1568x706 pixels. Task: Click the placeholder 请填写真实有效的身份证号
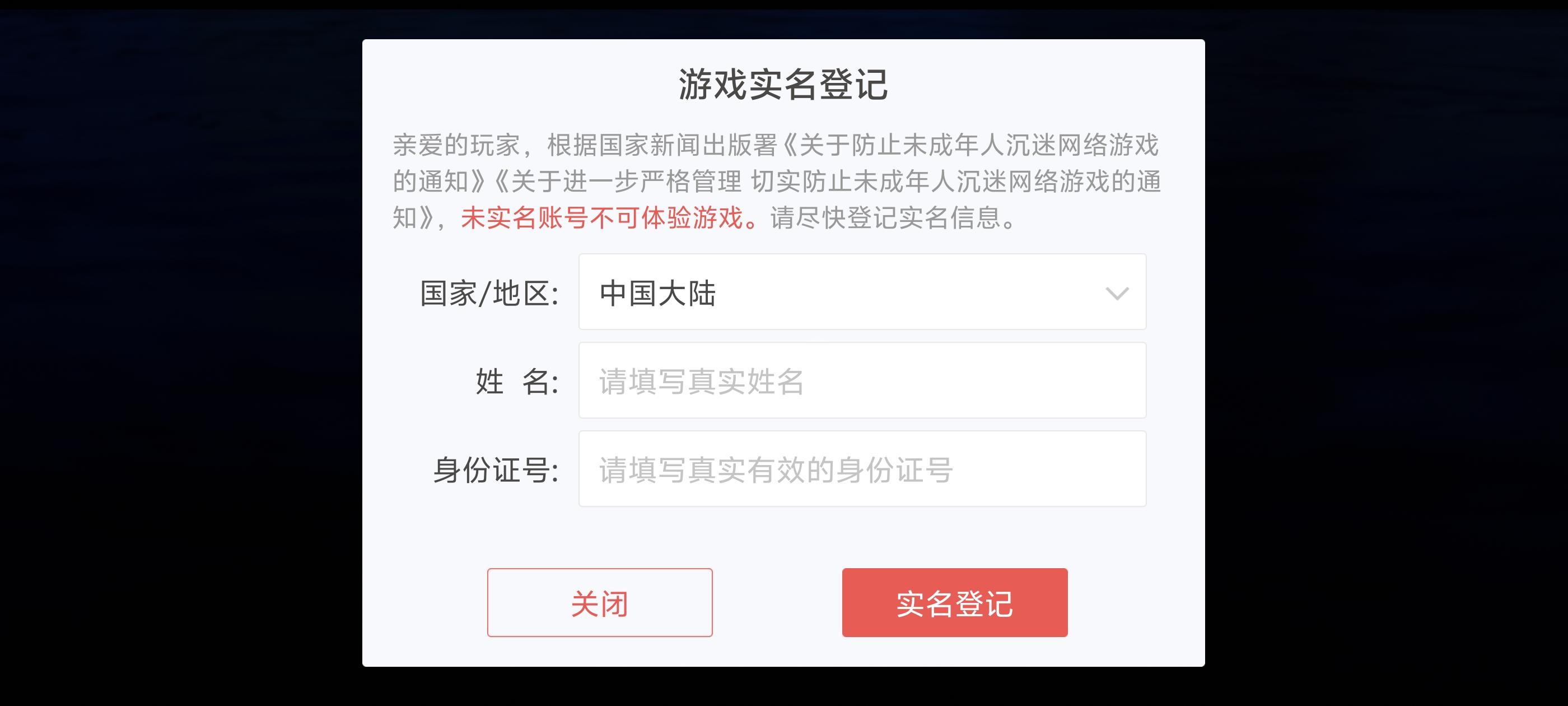pyautogui.click(x=776, y=470)
